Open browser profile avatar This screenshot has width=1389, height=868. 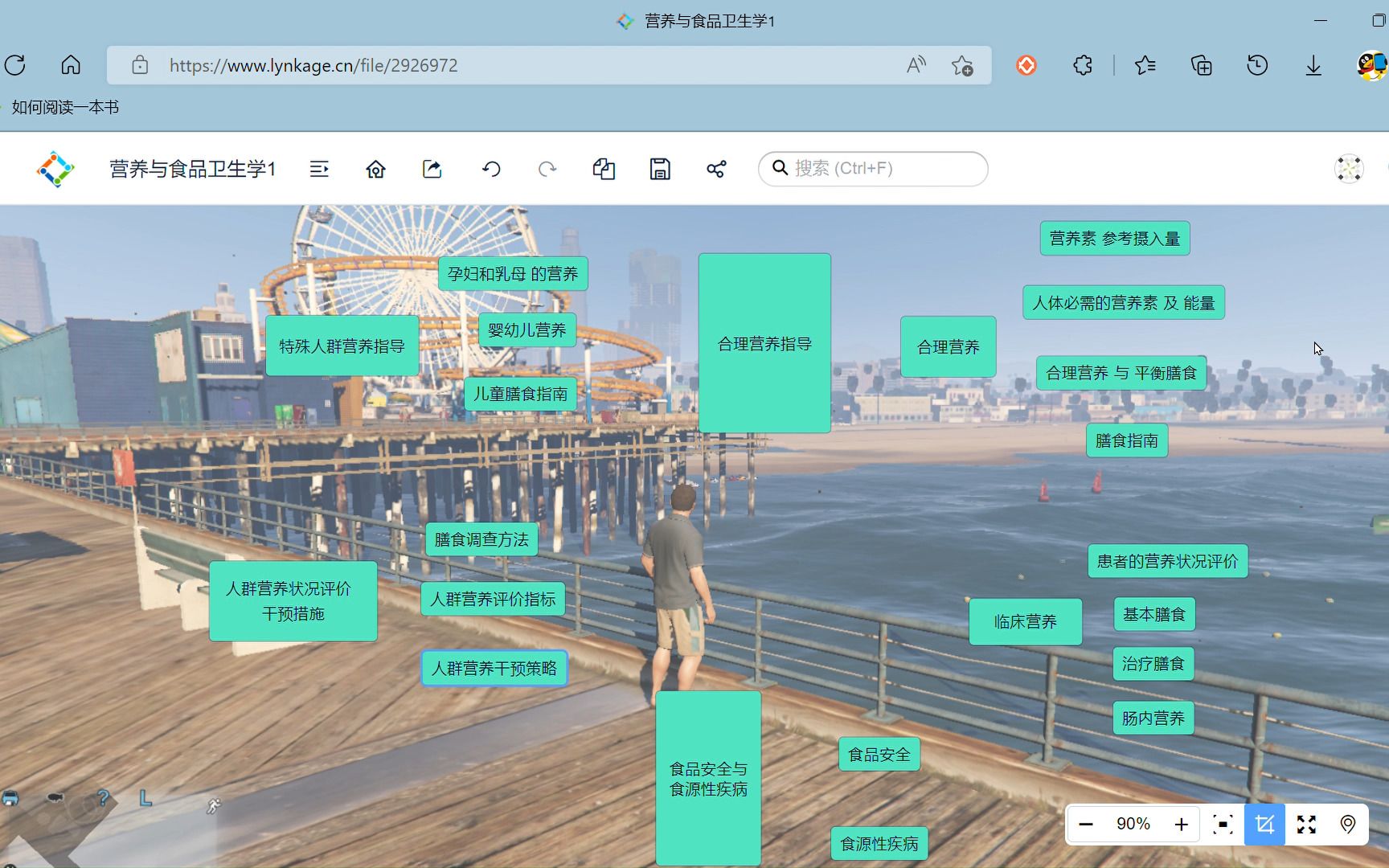click(x=1371, y=65)
